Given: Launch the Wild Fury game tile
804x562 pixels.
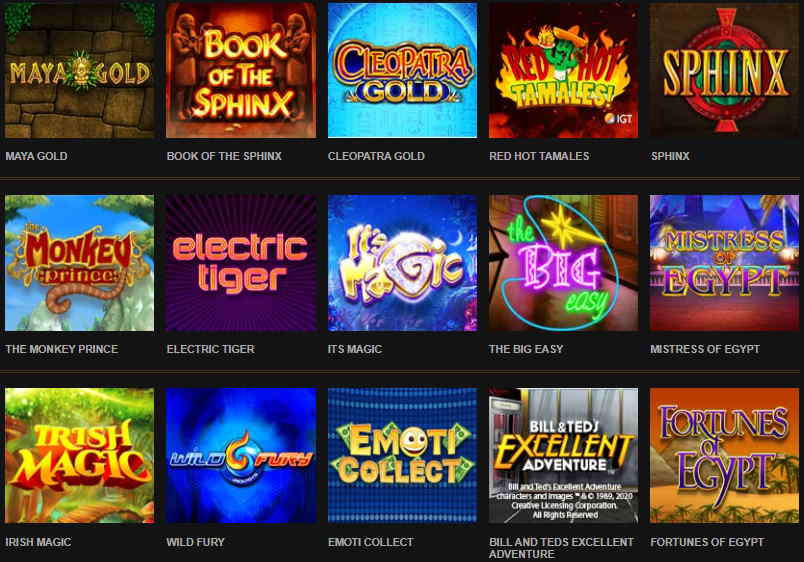Looking at the screenshot, I should [241, 456].
